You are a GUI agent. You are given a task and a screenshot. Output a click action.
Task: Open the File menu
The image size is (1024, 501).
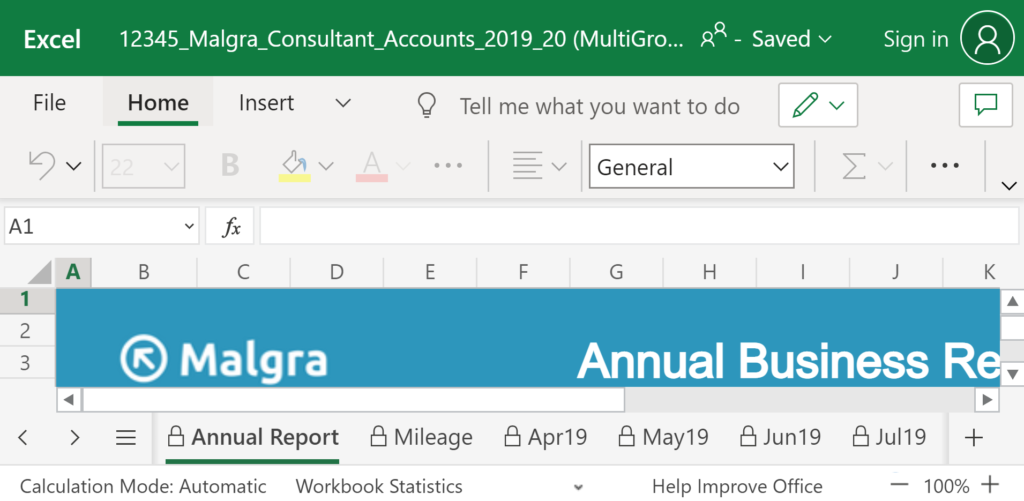(x=50, y=103)
